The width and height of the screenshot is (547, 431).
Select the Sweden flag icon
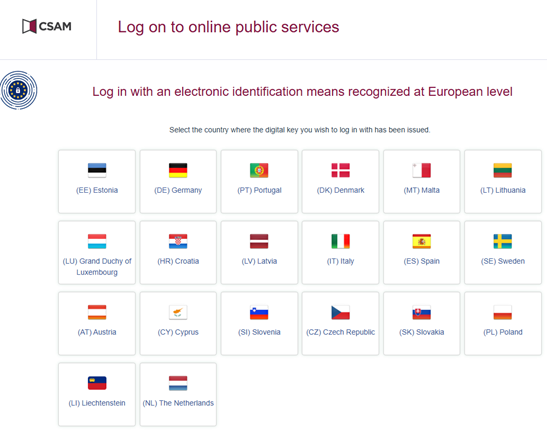click(x=503, y=241)
